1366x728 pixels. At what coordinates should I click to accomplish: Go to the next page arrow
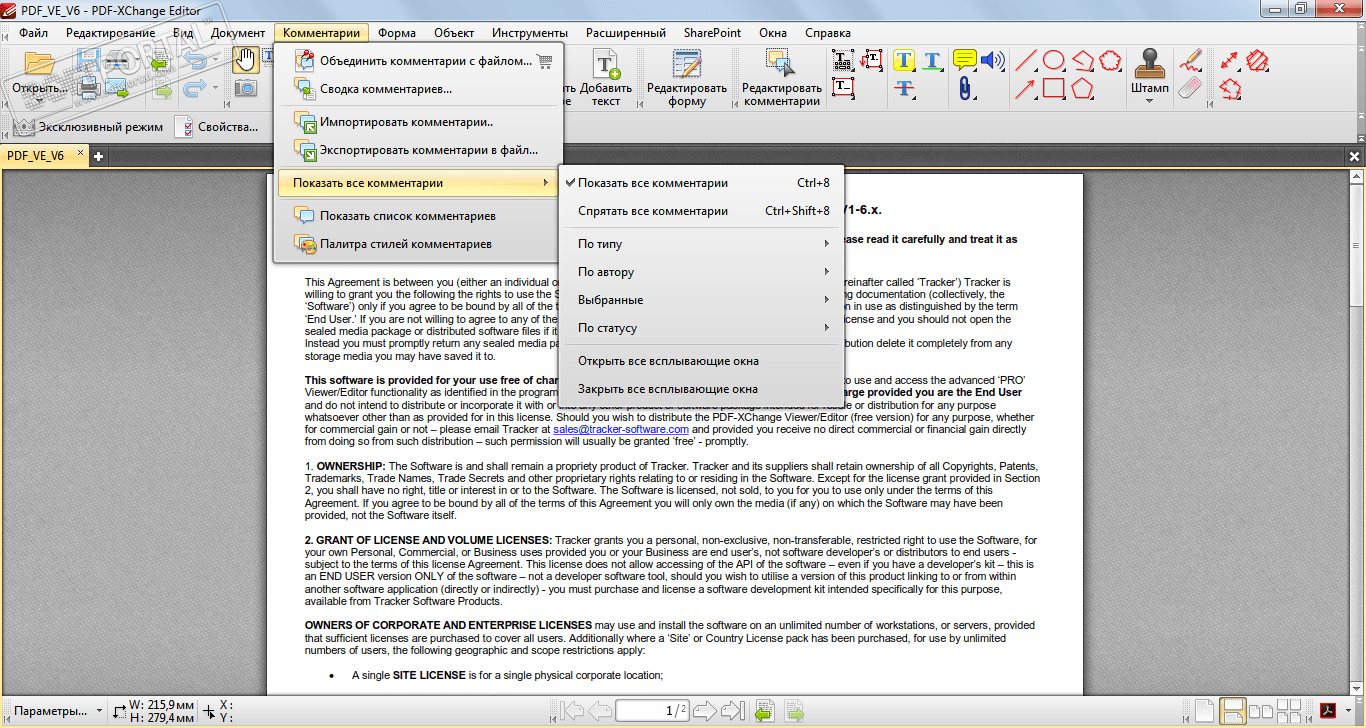click(704, 711)
